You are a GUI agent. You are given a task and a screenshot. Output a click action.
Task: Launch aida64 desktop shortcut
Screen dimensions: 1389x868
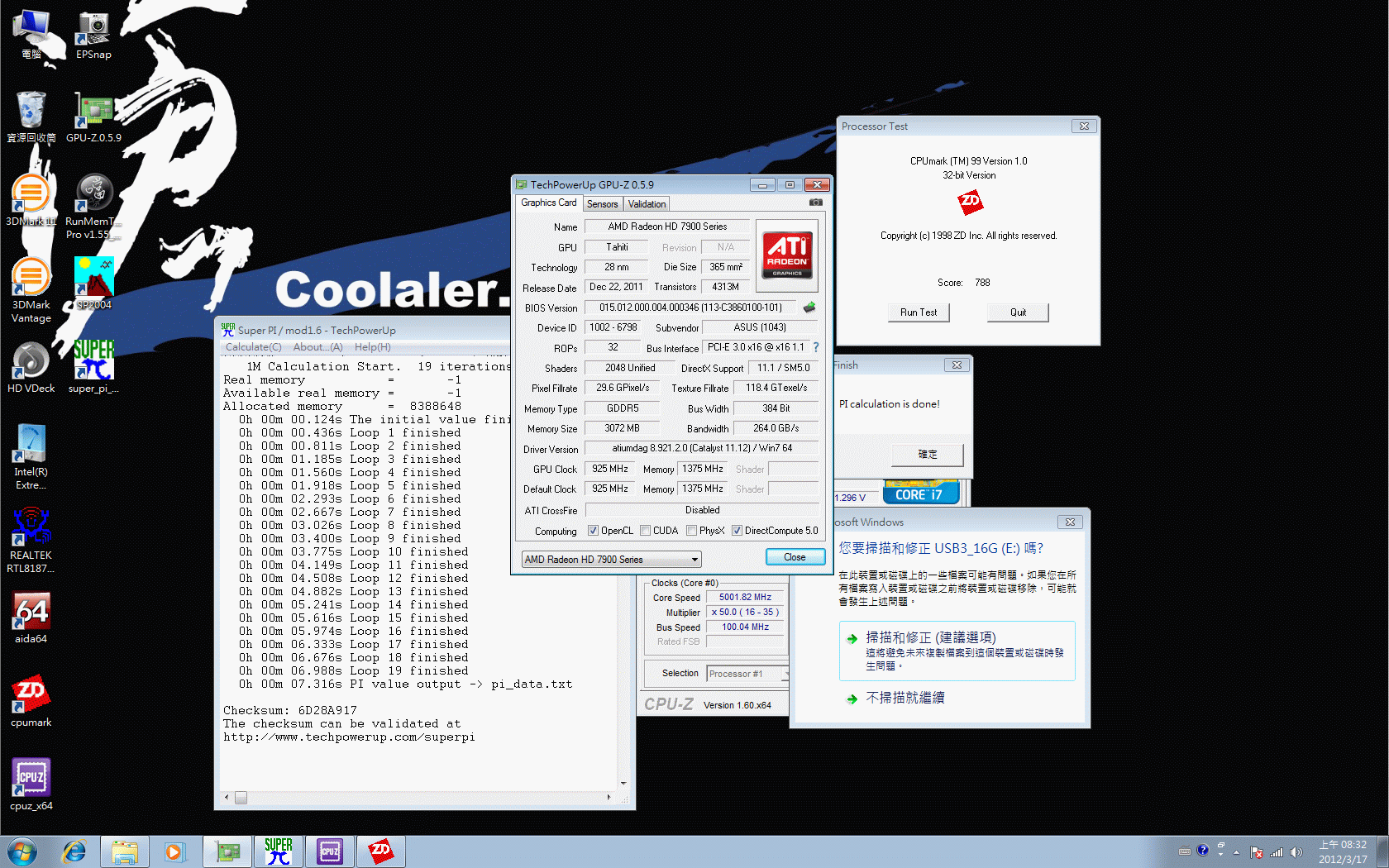point(31,618)
